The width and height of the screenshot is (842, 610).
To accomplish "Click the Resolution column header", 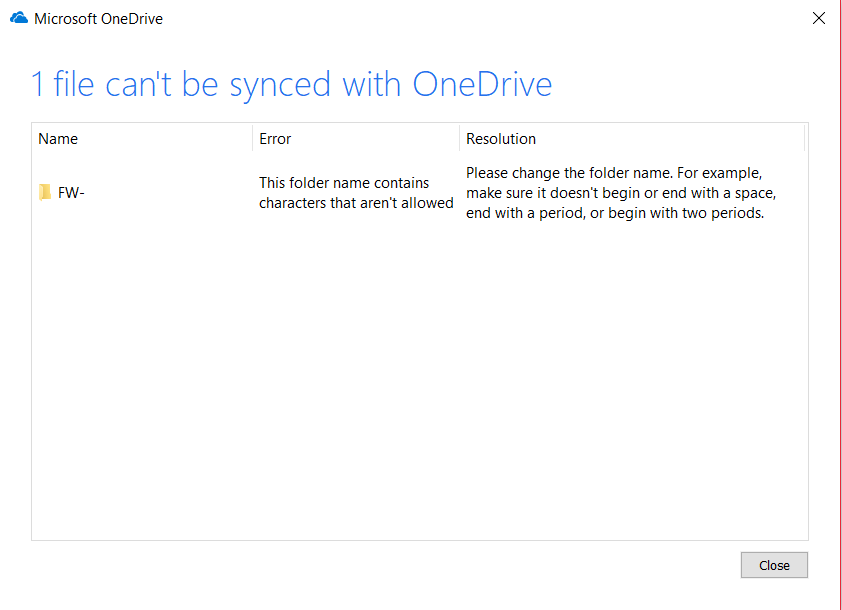I will click(x=632, y=139).
